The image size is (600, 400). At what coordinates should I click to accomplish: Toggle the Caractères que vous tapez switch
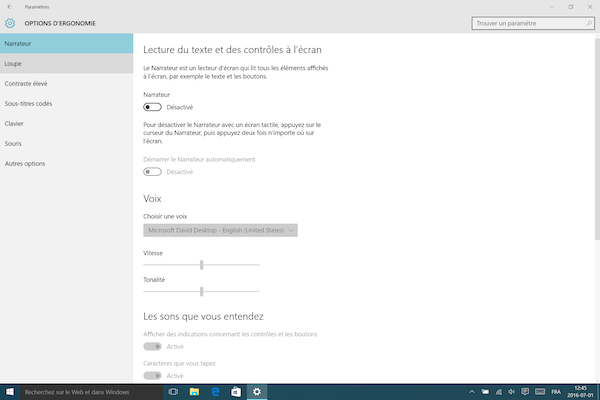click(152, 376)
